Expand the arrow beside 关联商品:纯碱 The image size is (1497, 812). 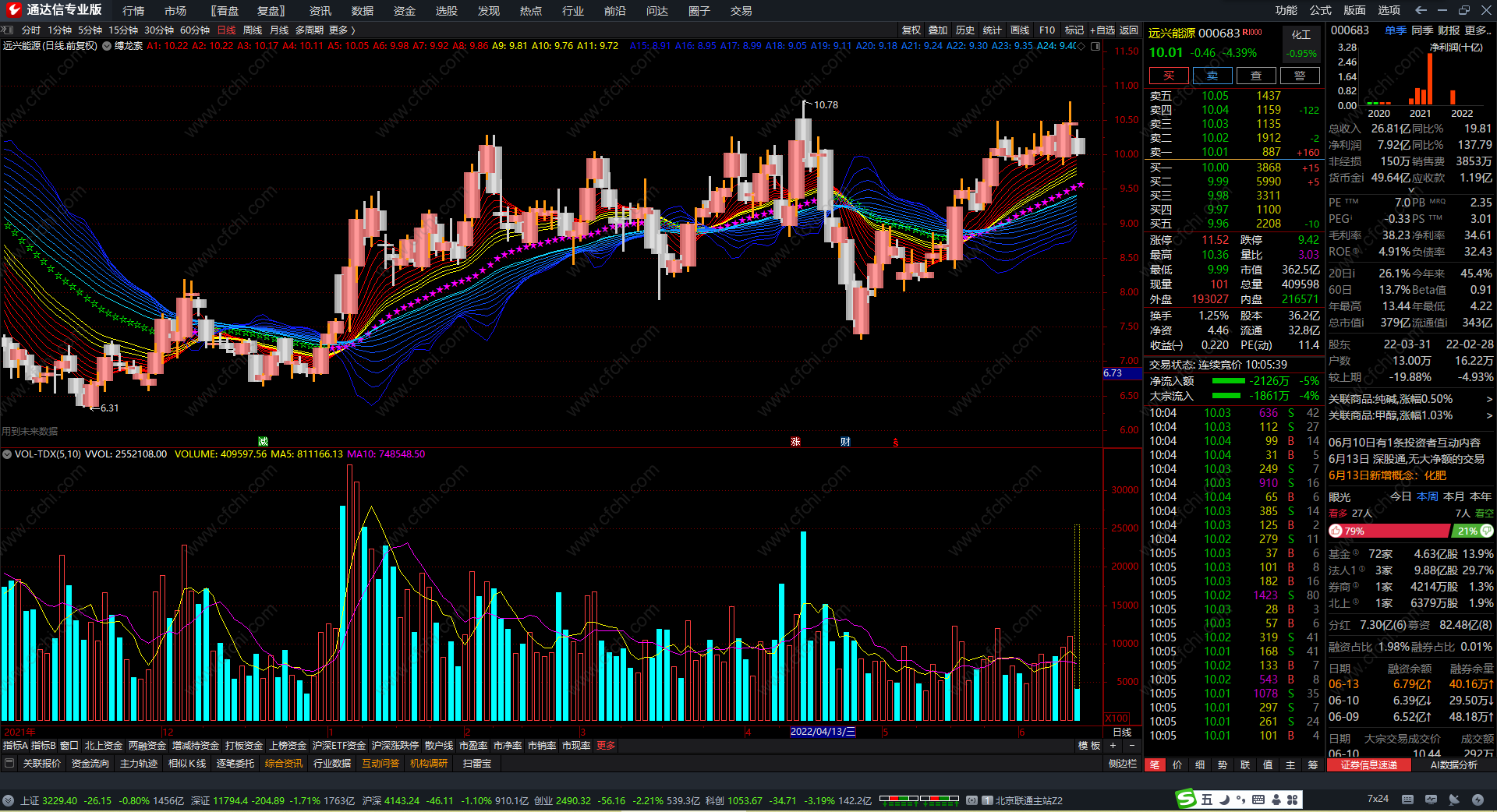pyautogui.click(x=1488, y=399)
